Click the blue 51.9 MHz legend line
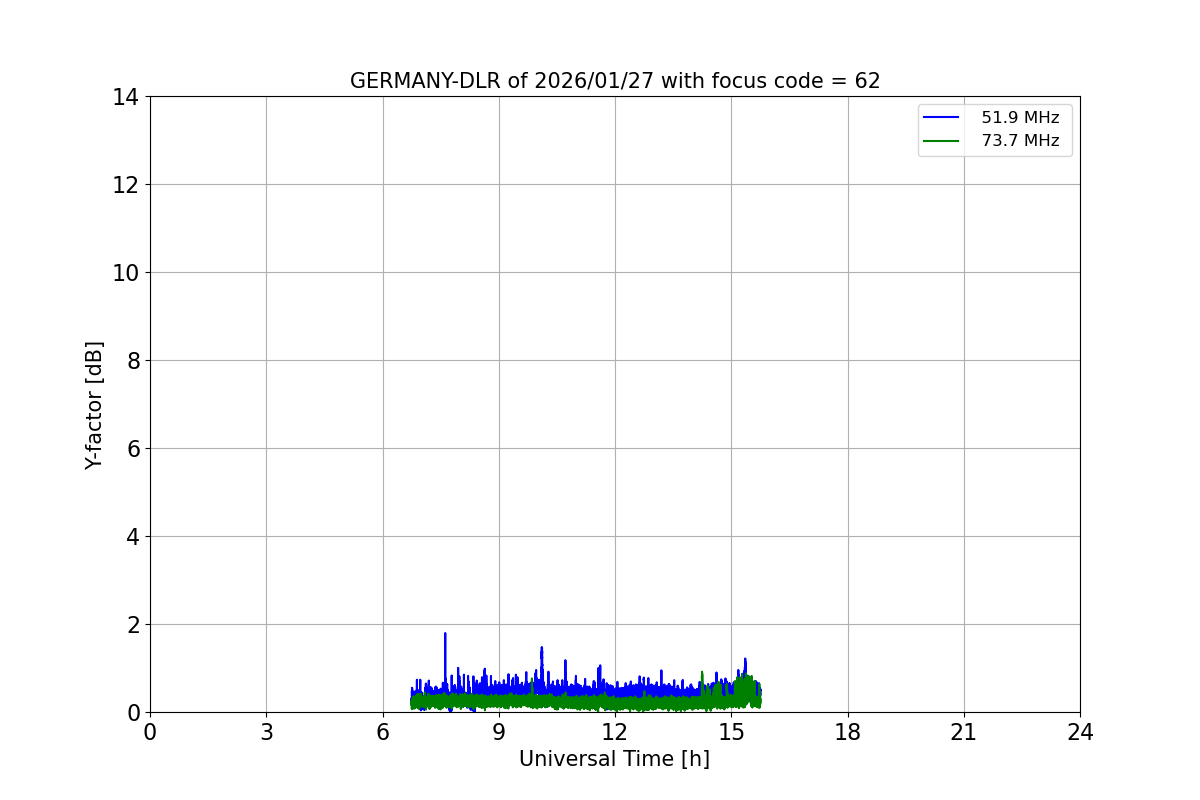The width and height of the screenshot is (1200, 800). point(941,118)
